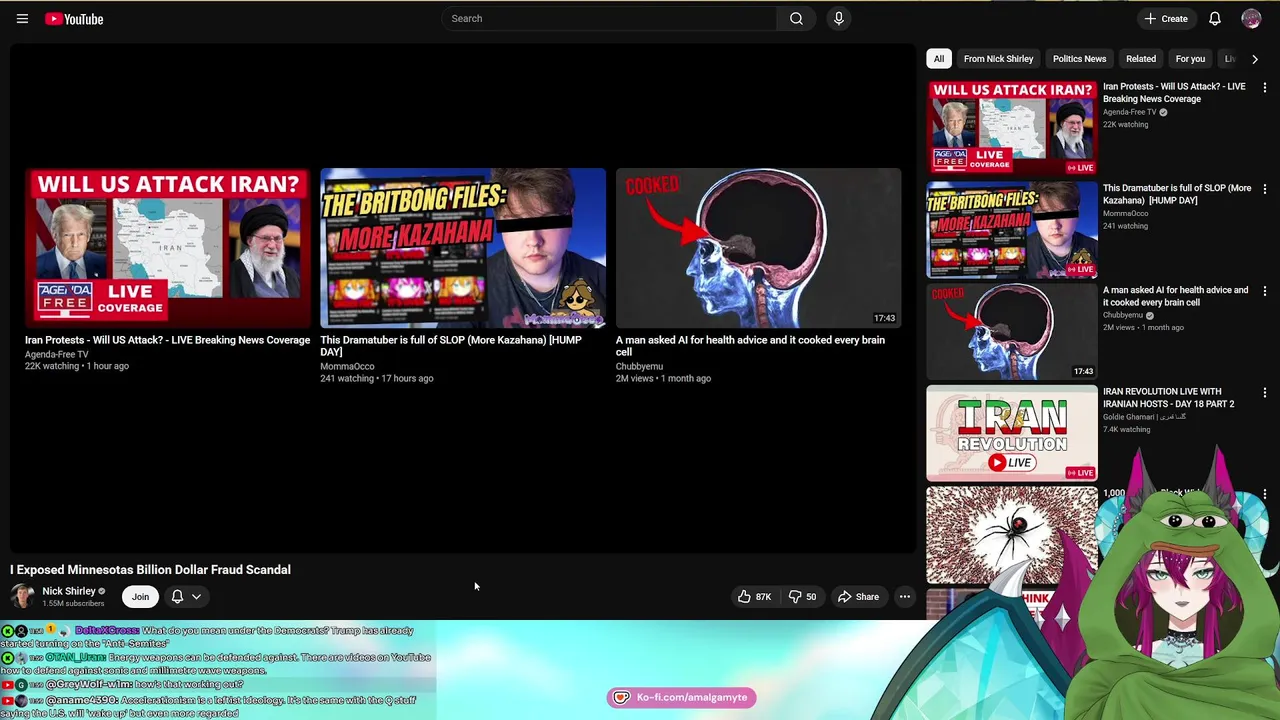Open the Create menu
Viewport: 1280px width, 720px height.
[x=1166, y=18]
